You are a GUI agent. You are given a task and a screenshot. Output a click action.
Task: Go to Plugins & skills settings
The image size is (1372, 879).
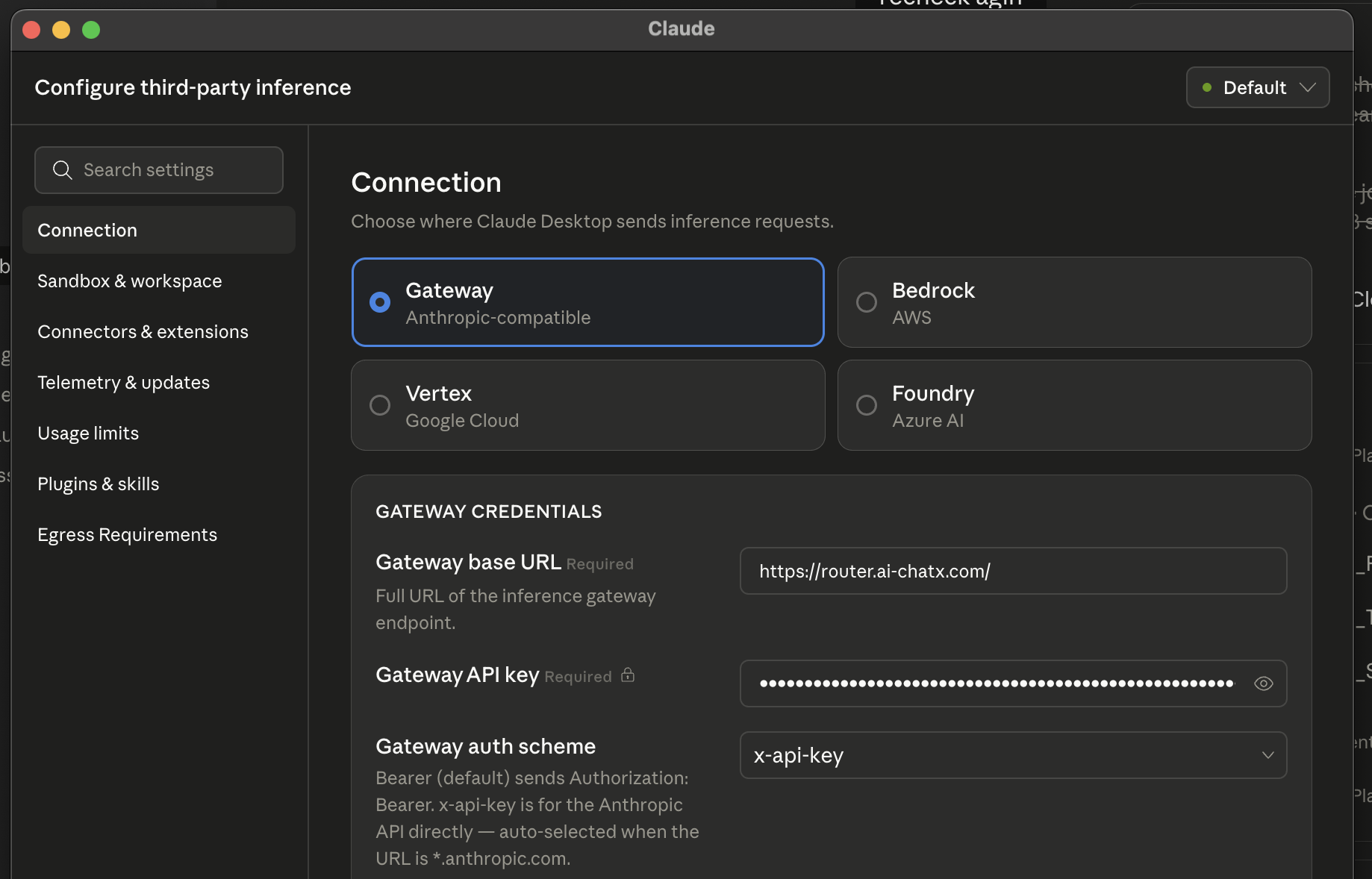(x=159, y=484)
